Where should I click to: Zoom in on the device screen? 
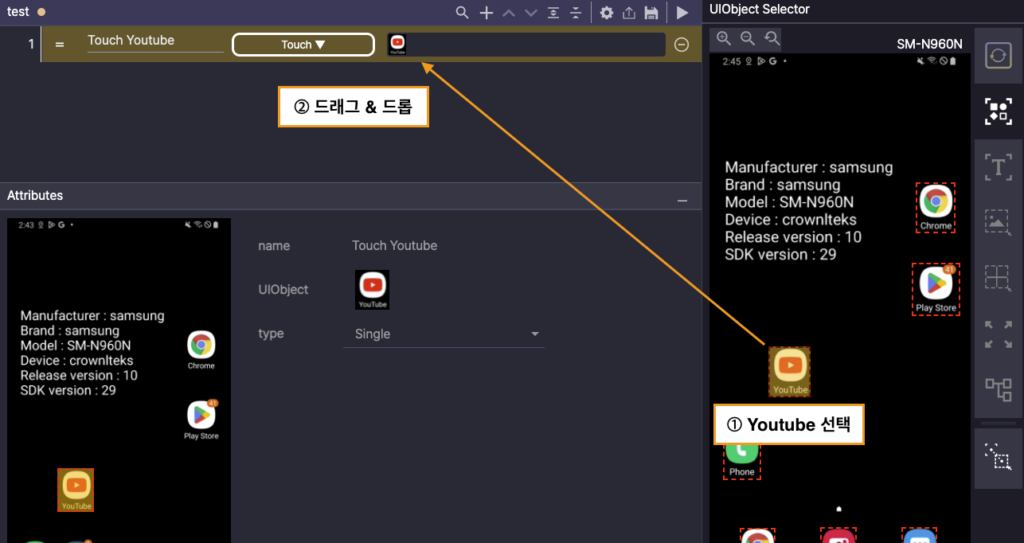(724, 38)
